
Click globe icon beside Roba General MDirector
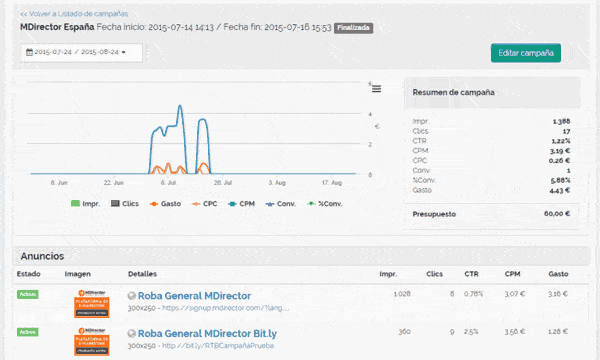coord(132,296)
